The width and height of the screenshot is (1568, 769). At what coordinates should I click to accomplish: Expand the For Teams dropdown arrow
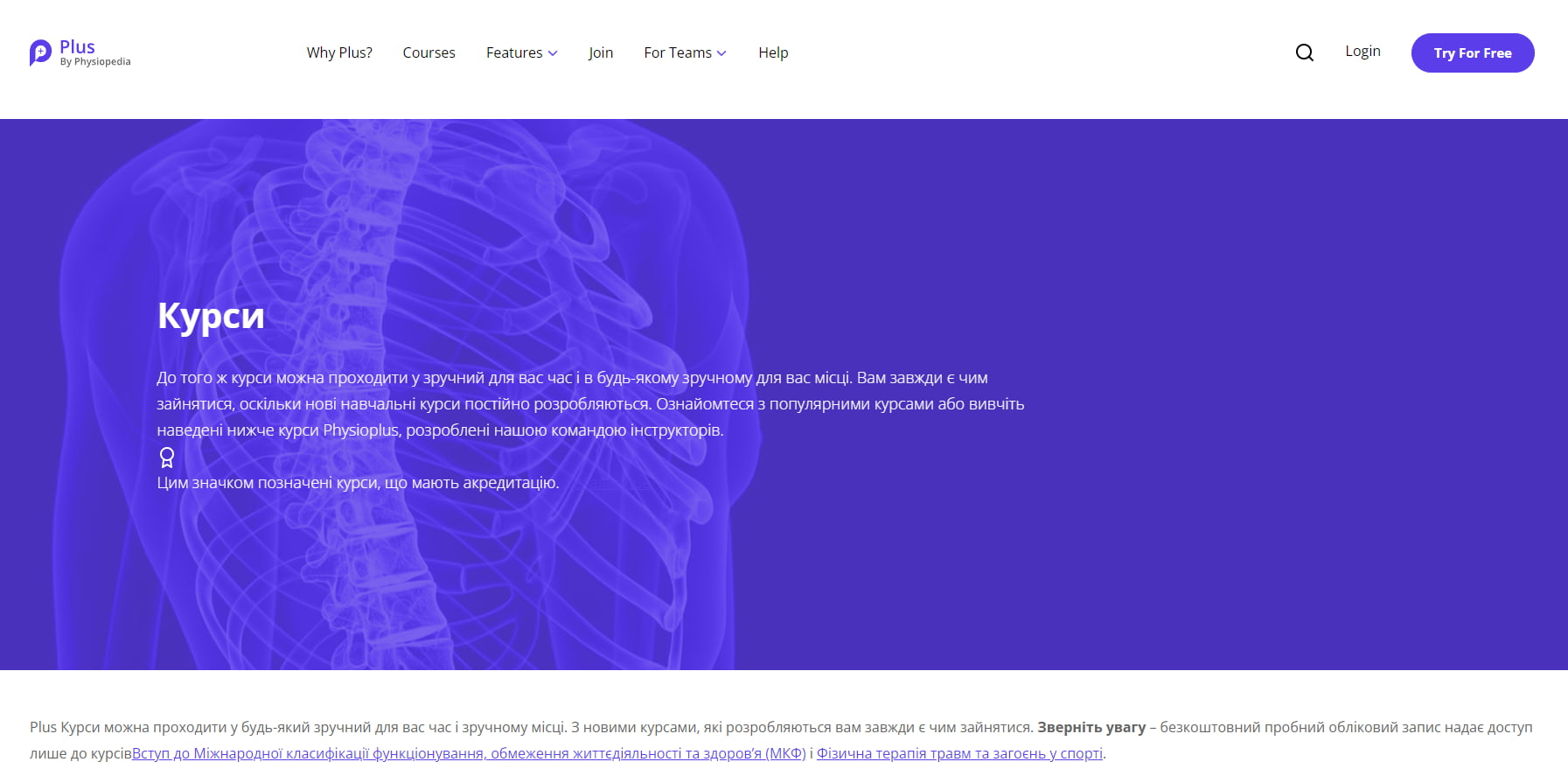(721, 53)
